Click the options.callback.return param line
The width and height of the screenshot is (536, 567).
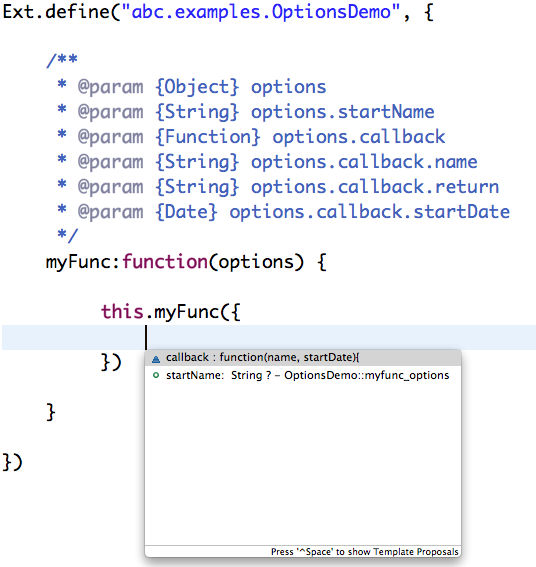pyautogui.click(x=278, y=187)
